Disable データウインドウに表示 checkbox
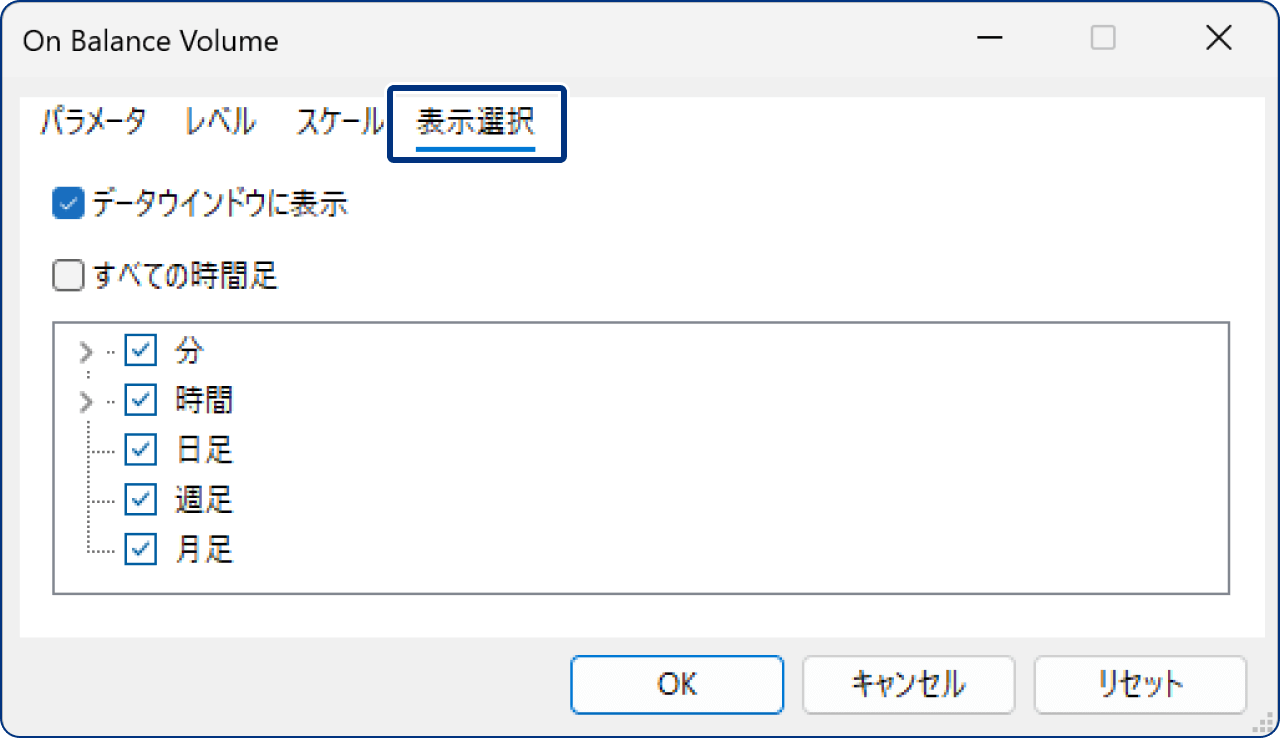 click(x=67, y=203)
